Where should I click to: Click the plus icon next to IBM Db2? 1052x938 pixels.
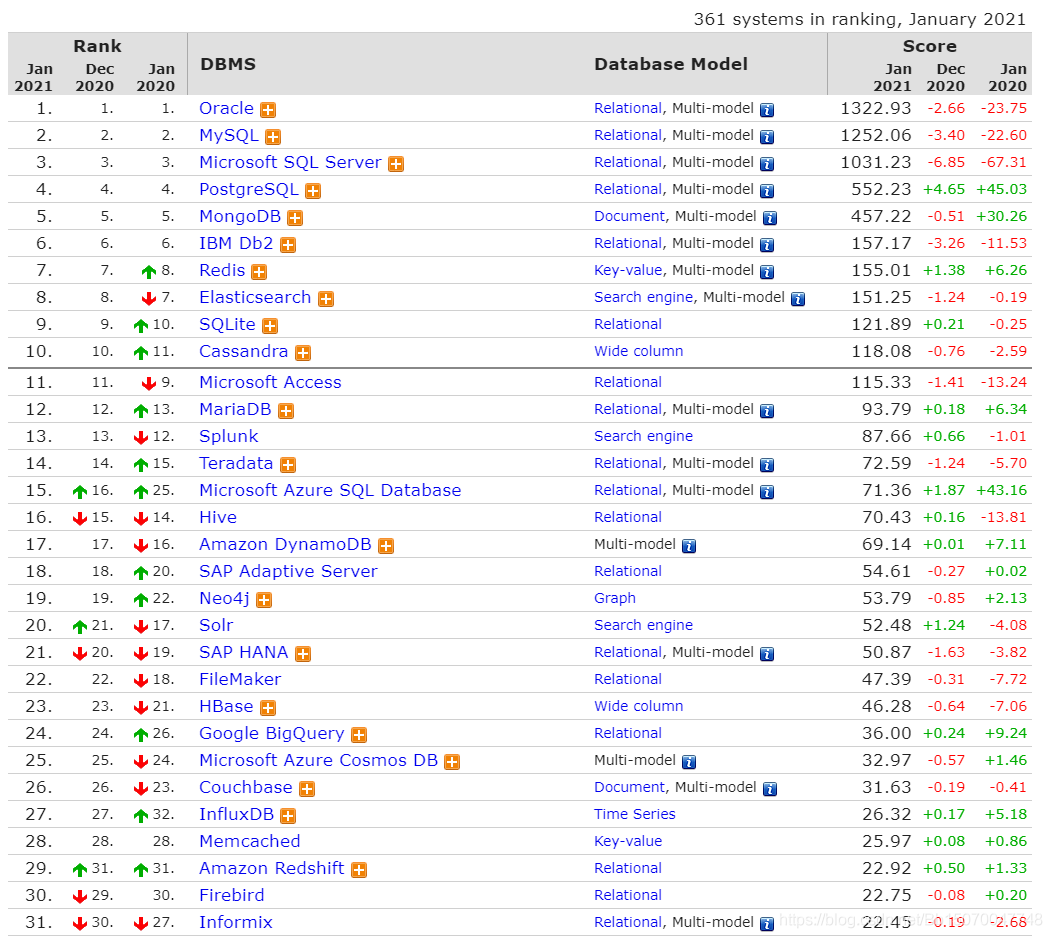[x=288, y=245]
